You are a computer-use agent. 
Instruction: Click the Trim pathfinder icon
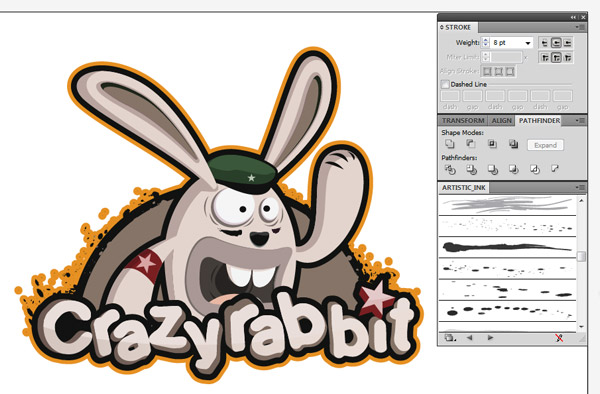(471, 169)
